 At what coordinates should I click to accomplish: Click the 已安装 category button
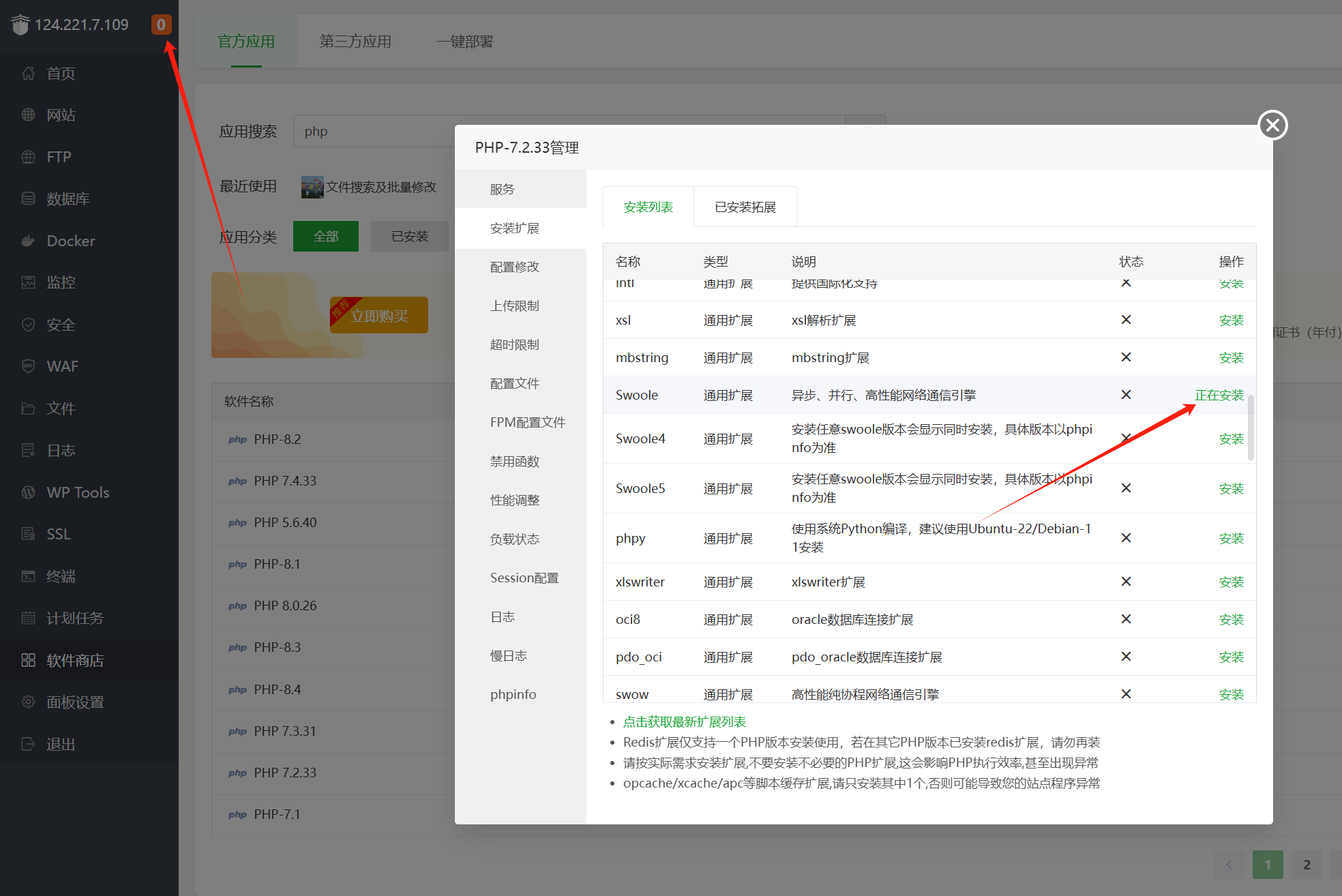tap(410, 236)
